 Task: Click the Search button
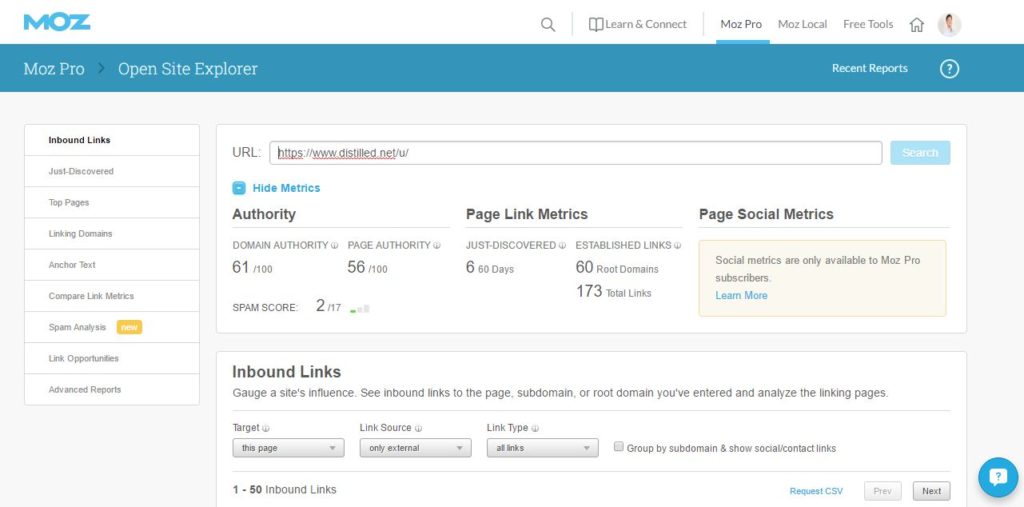coord(920,153)
